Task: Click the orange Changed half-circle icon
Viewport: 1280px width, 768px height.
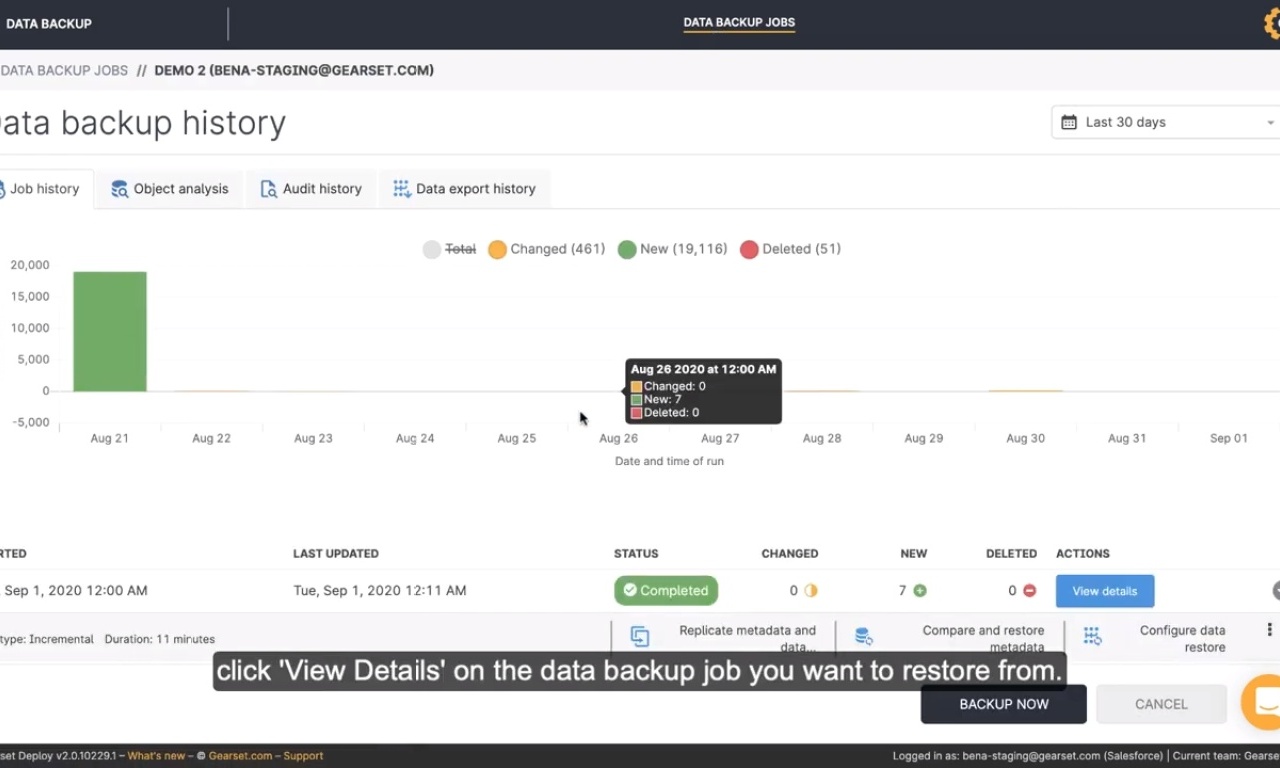Action: [x=811, y=591]
